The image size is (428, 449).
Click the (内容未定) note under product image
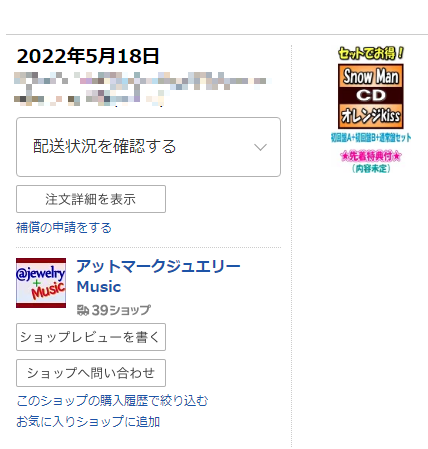(x=371, y=168)
